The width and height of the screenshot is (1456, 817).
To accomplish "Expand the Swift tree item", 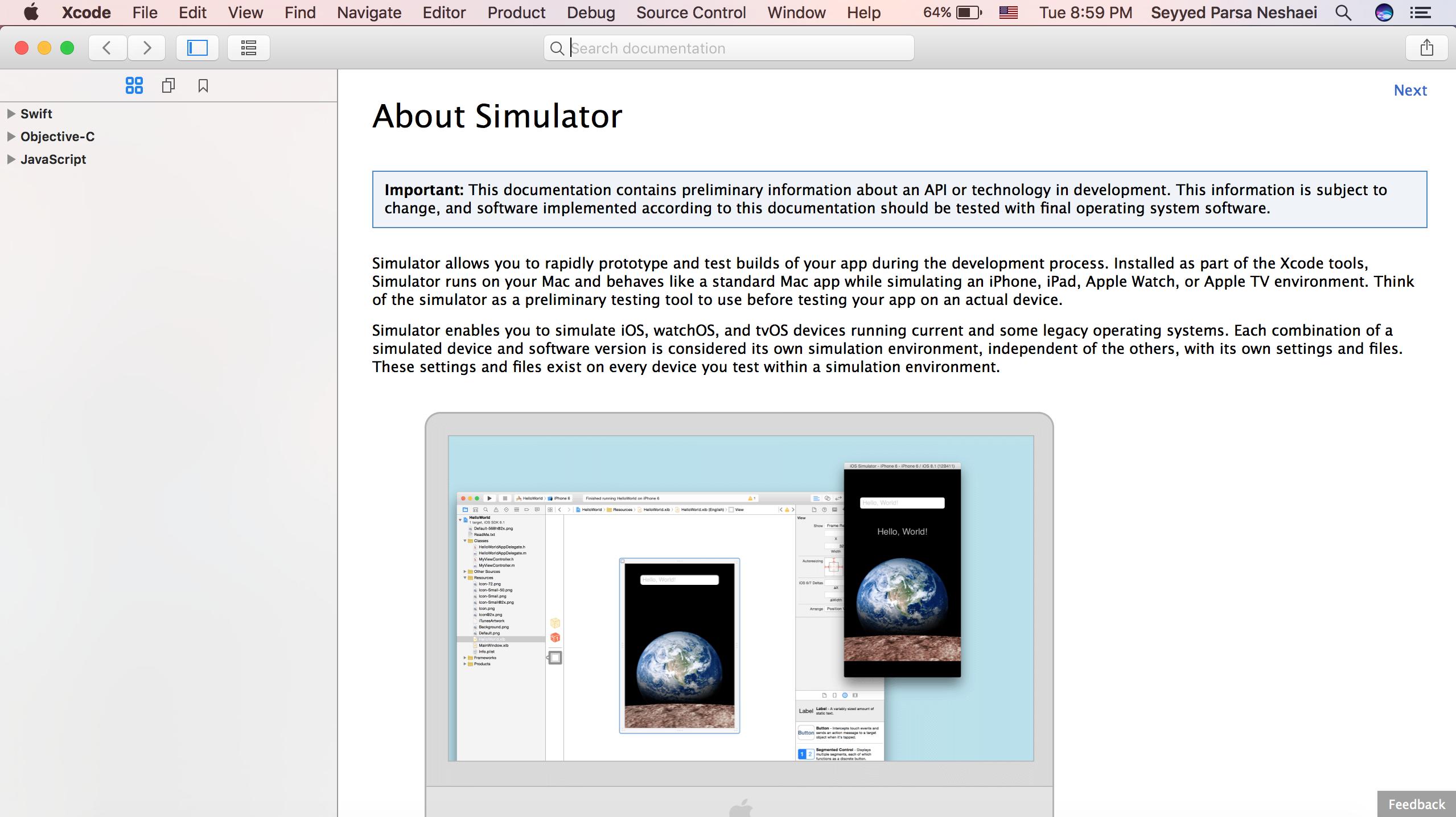I will (x=11, y=114).
